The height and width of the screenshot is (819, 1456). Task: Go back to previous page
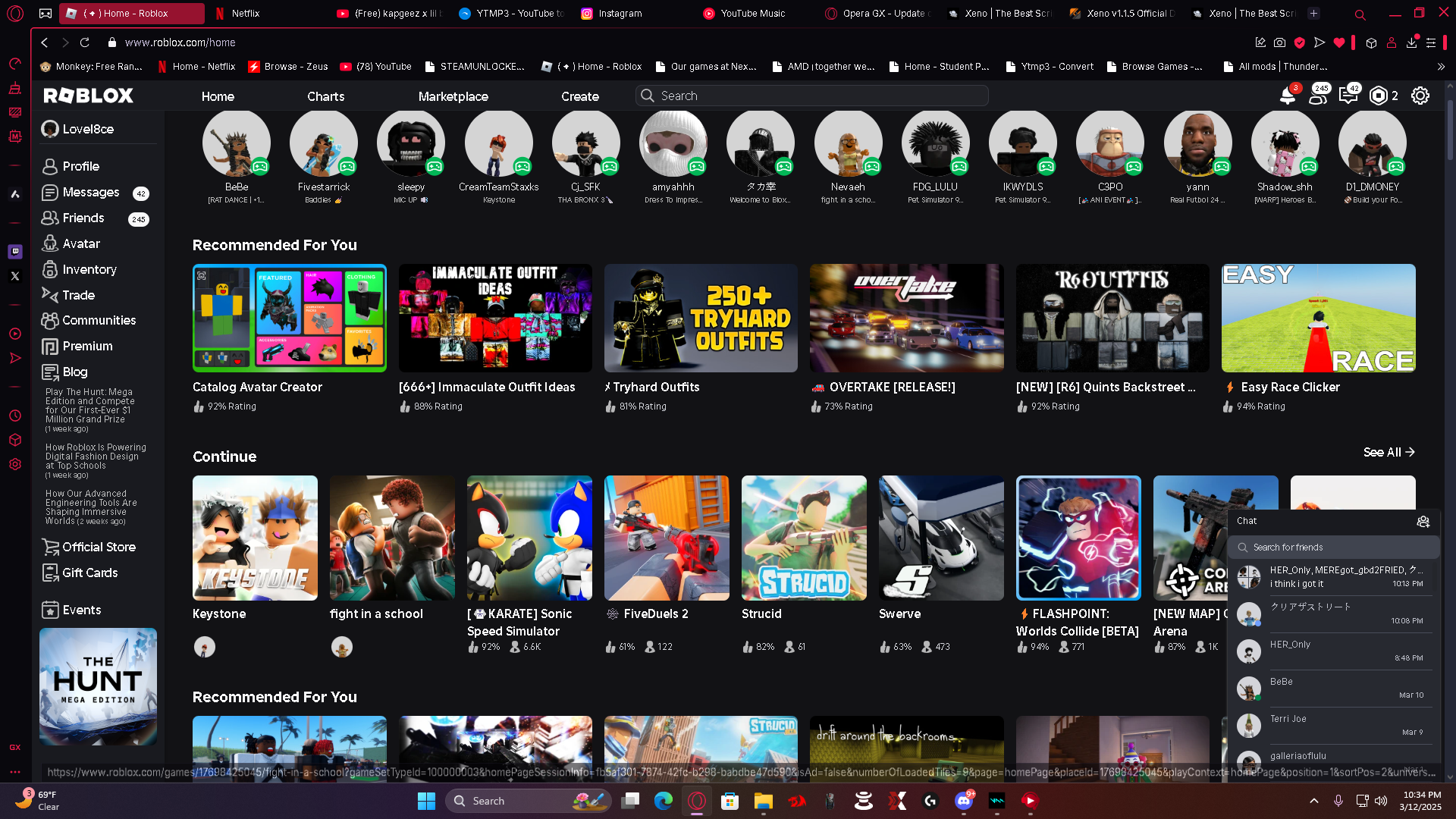point(45,42)
